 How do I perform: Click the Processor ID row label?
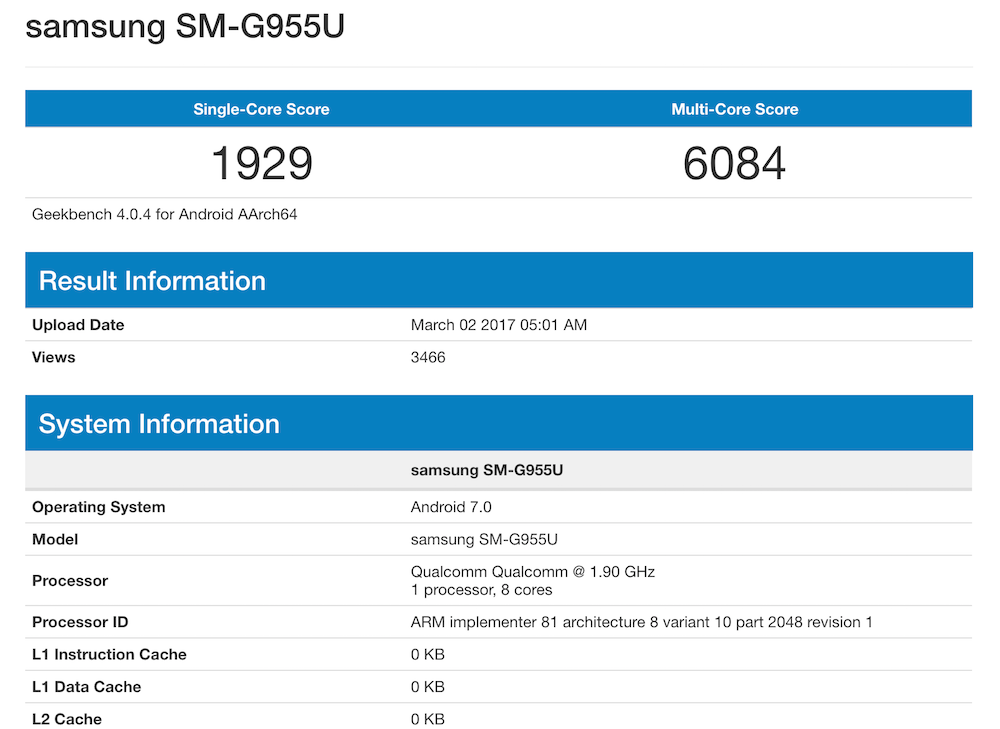point(80,622)
